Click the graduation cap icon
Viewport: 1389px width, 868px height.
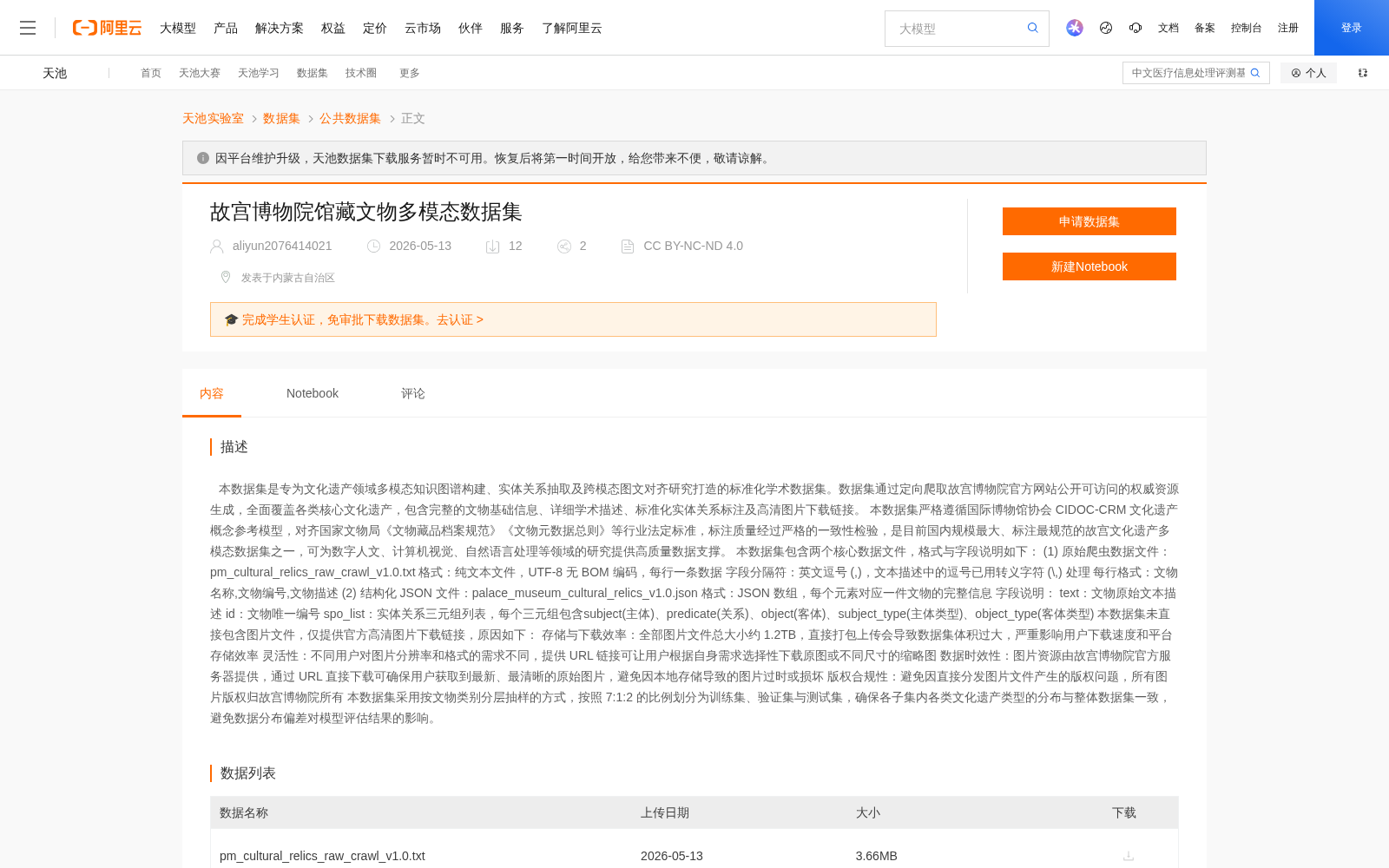[231, 319]
